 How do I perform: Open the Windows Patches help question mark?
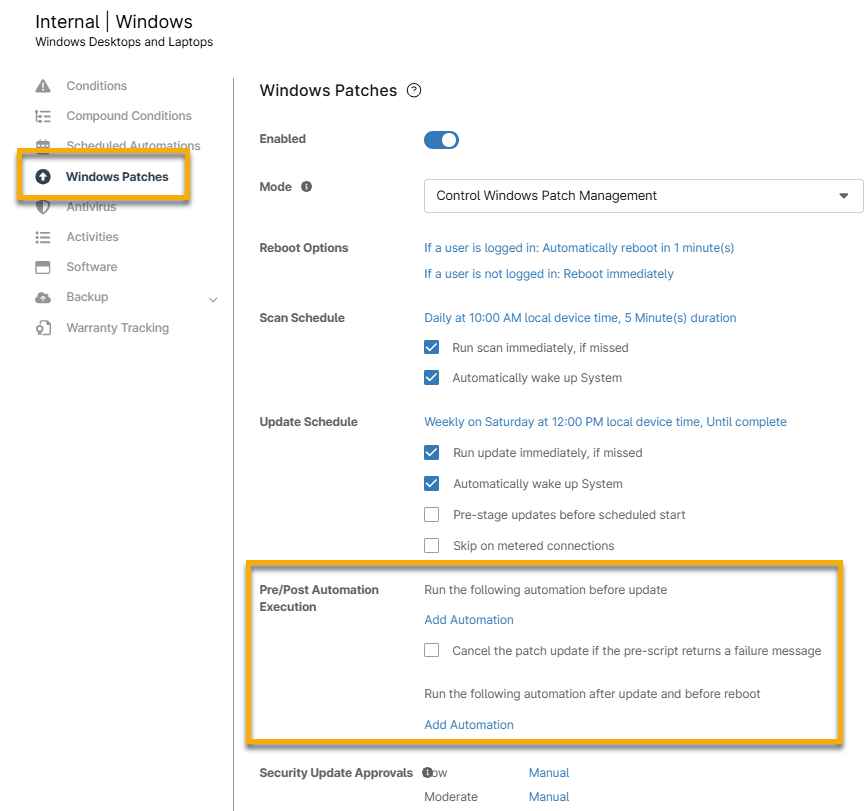(414, 91)
